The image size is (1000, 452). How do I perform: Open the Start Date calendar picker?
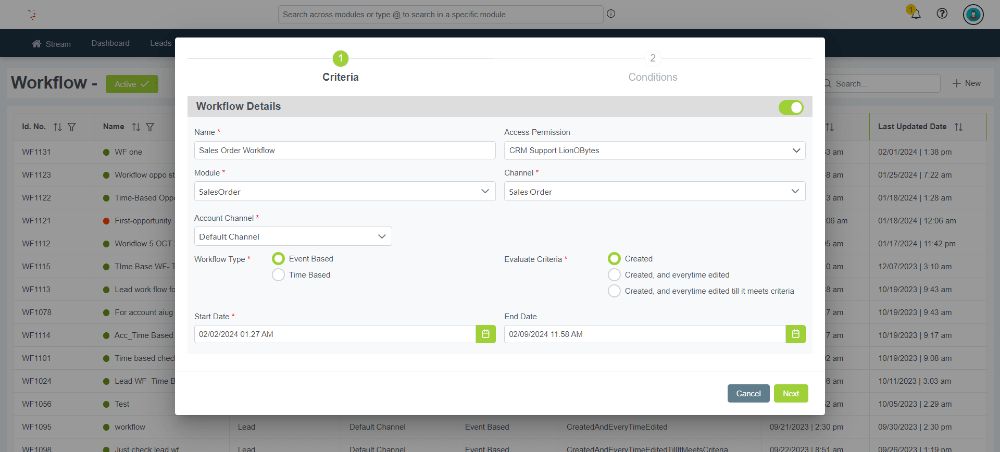485,334
